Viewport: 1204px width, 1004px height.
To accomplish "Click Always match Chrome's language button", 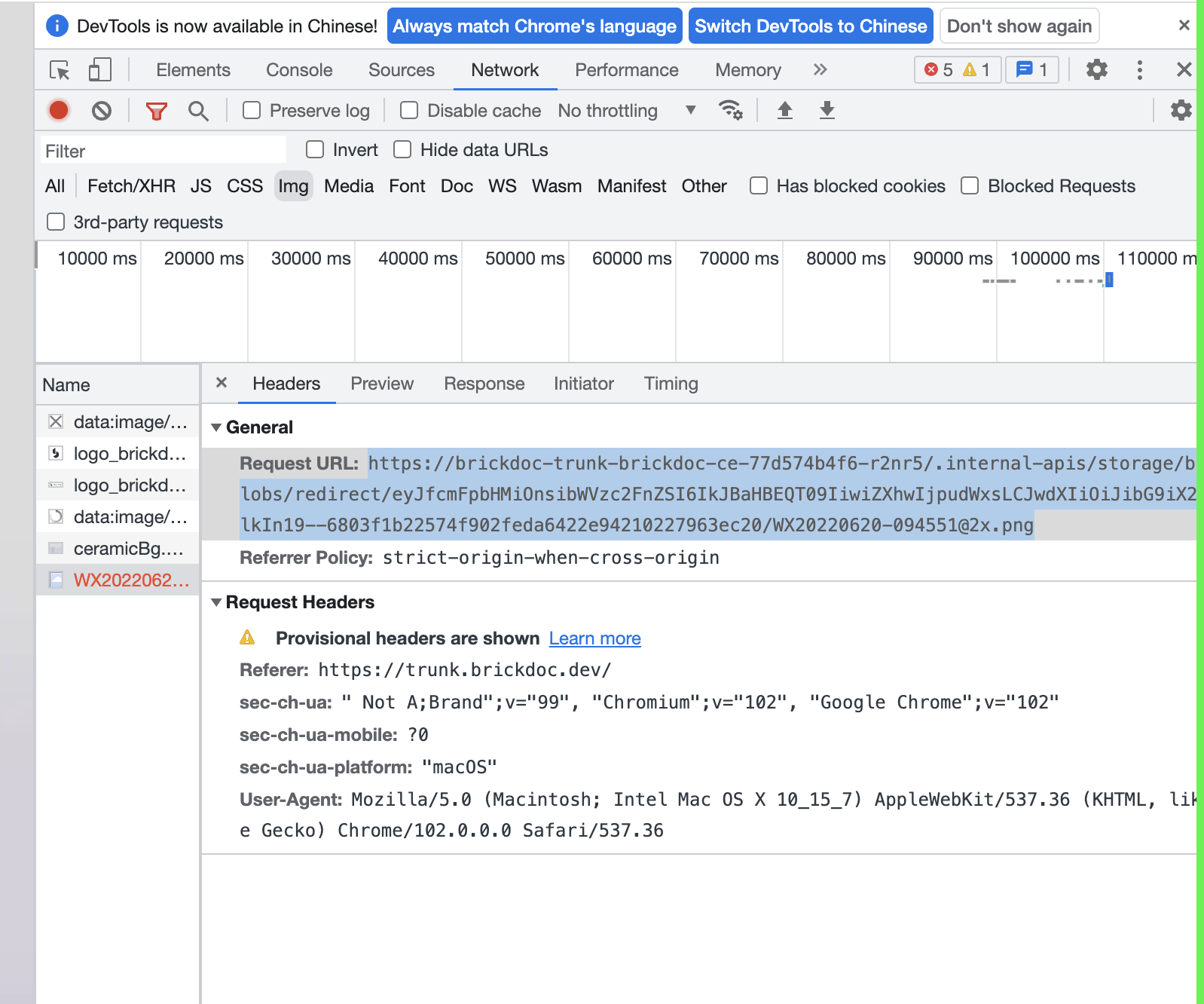I will coord(535,26).
